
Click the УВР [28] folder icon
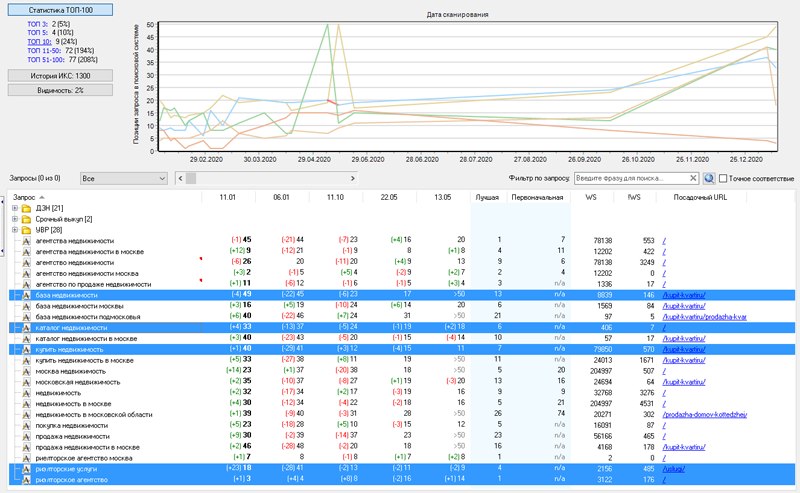26,230
